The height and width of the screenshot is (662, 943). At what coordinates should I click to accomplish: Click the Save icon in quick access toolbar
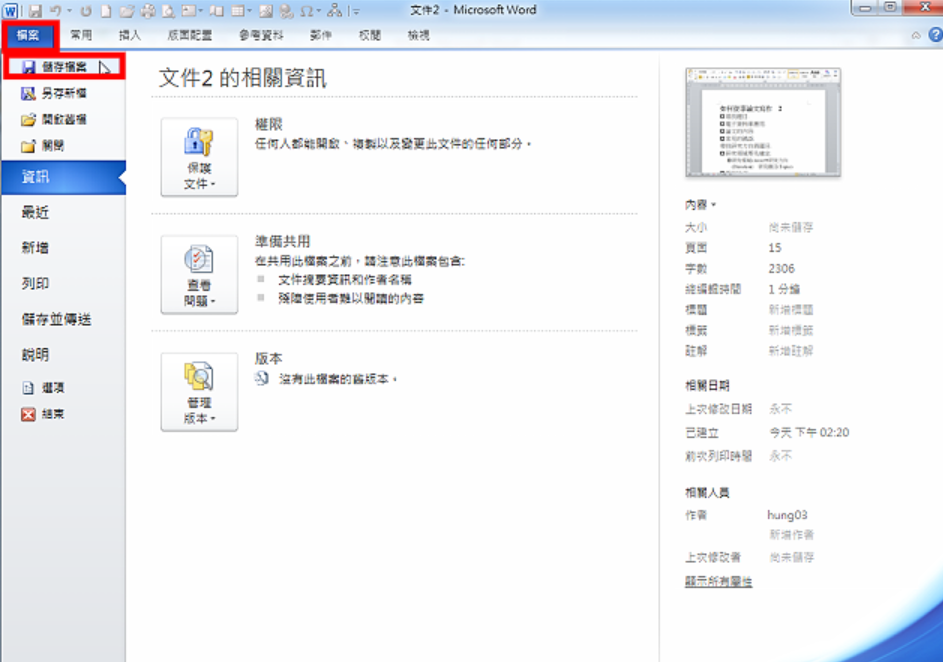(x=35, y=10)
